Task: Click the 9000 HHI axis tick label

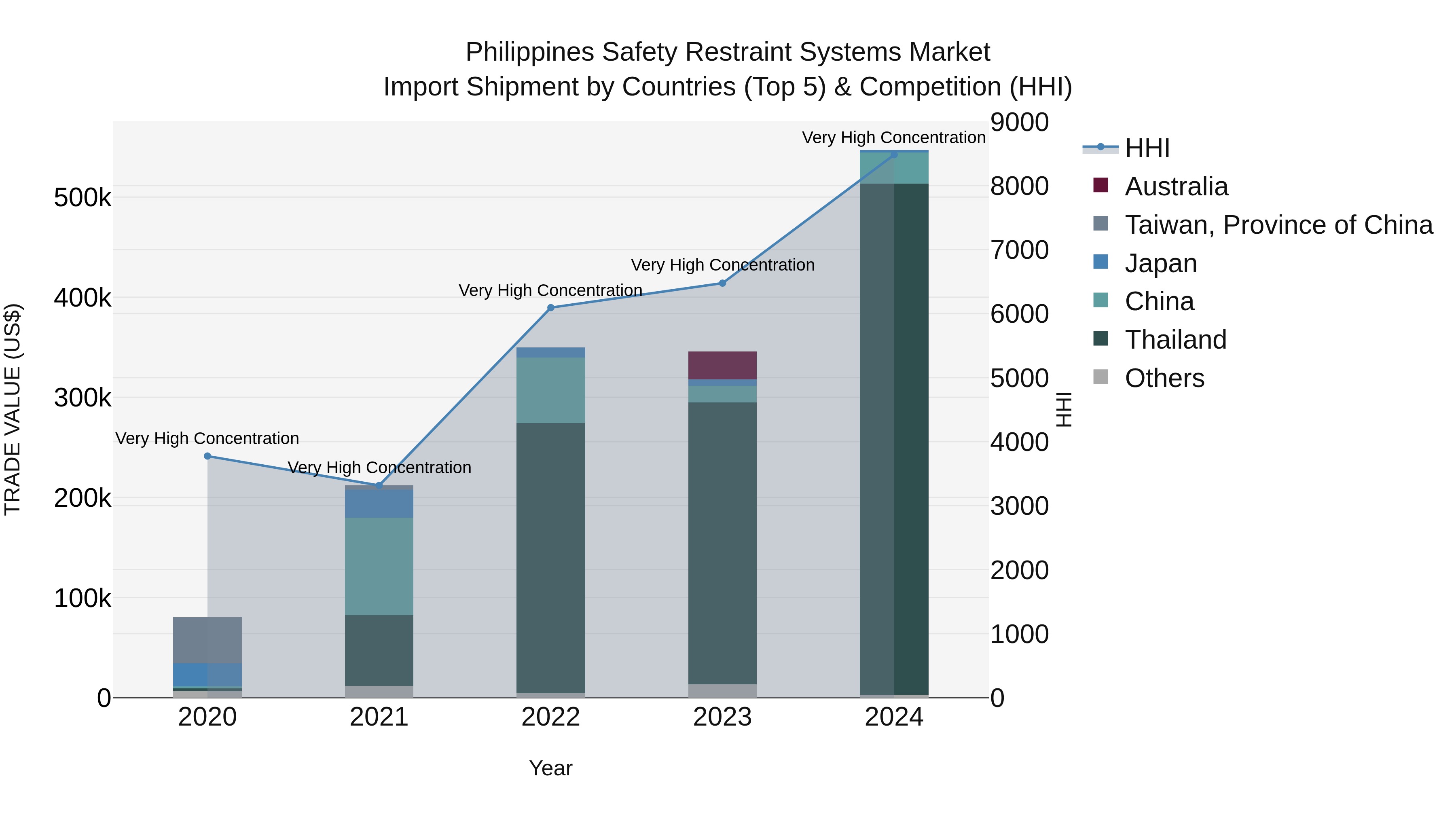Action: 1020,122
